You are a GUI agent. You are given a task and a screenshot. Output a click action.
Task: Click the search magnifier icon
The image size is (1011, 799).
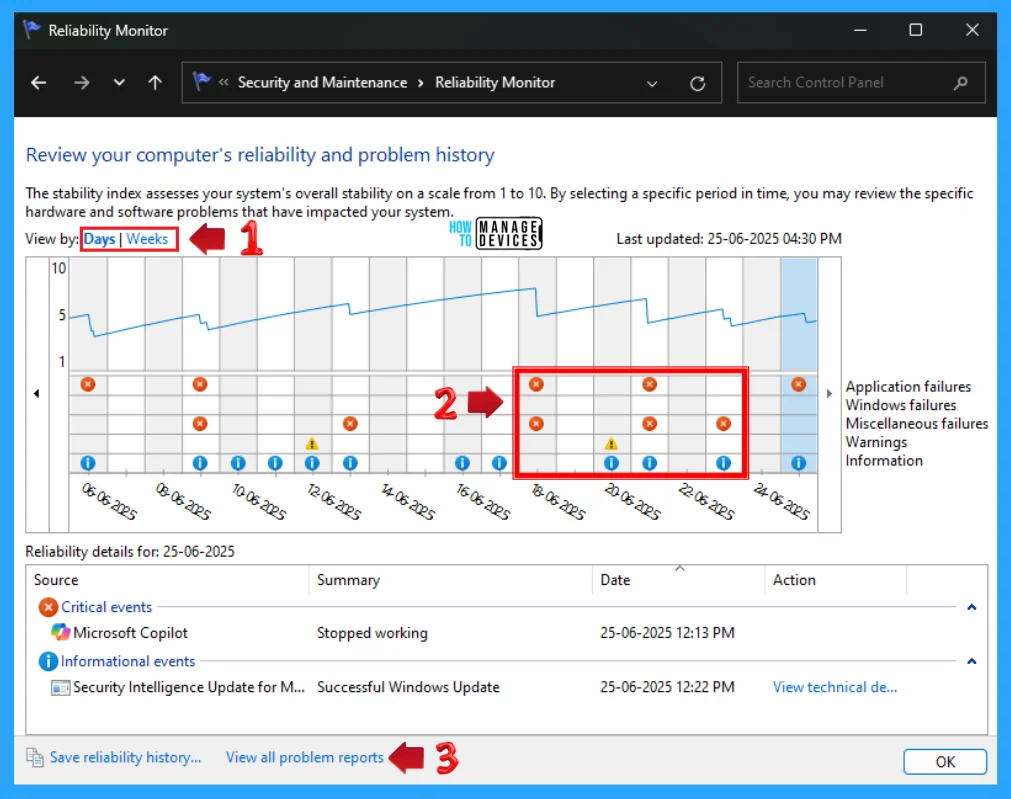(961, 83)
